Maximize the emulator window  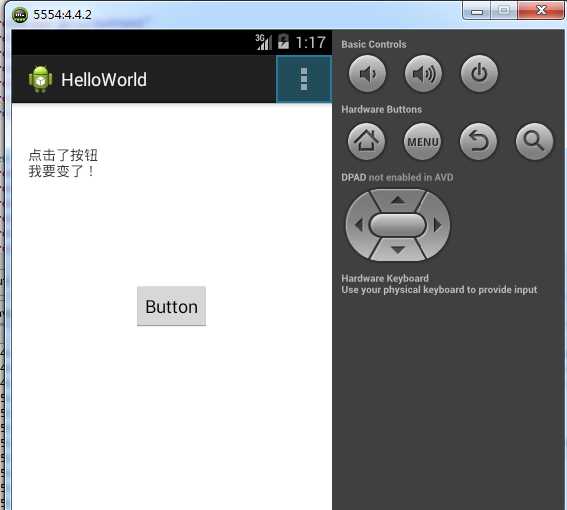[504, 11]
